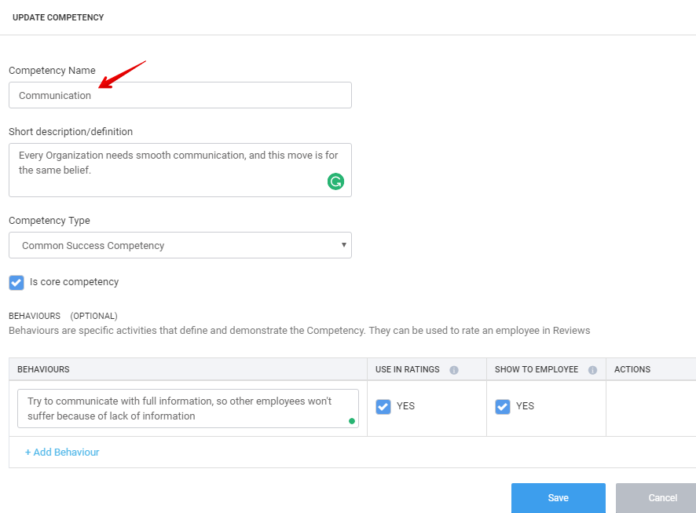The image size is (696, 513).
Task: Click the green status dot in the behaviour field
Action: tap(351, 421)
